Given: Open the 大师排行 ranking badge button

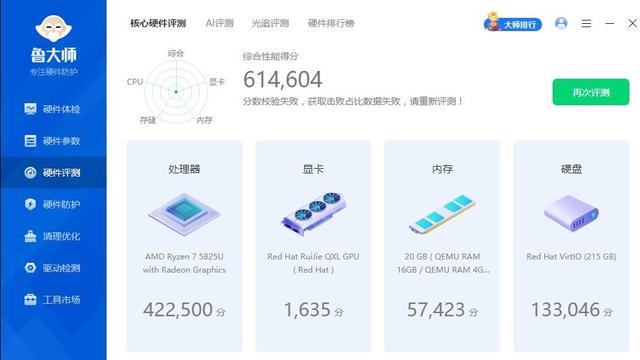Looking at the screenshot, I should click(x=513, y=23).
